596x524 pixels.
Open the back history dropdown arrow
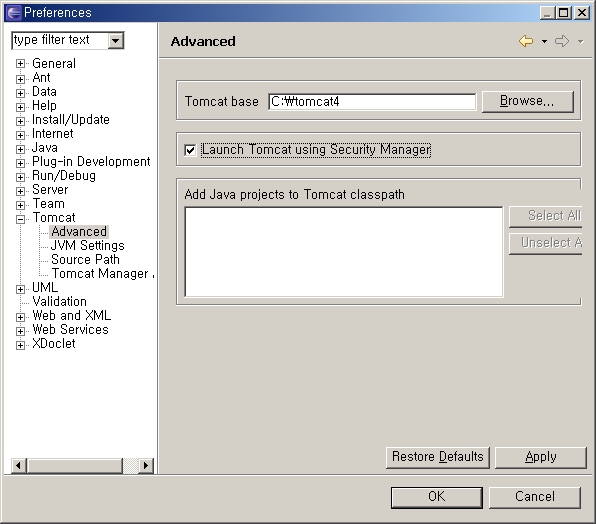544,41
